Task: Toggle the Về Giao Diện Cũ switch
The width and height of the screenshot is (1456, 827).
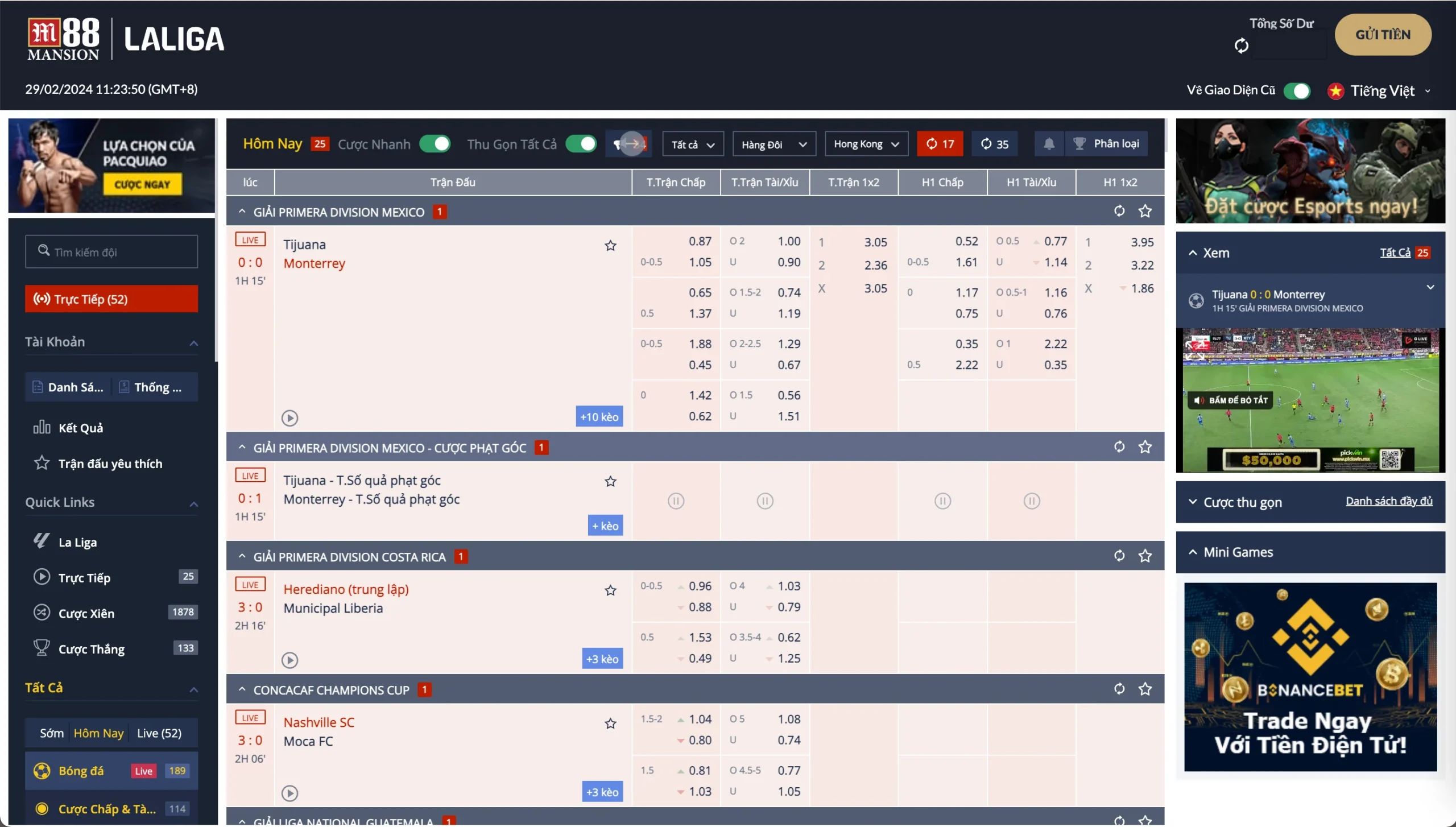Action: click(x=1297, y=91)
